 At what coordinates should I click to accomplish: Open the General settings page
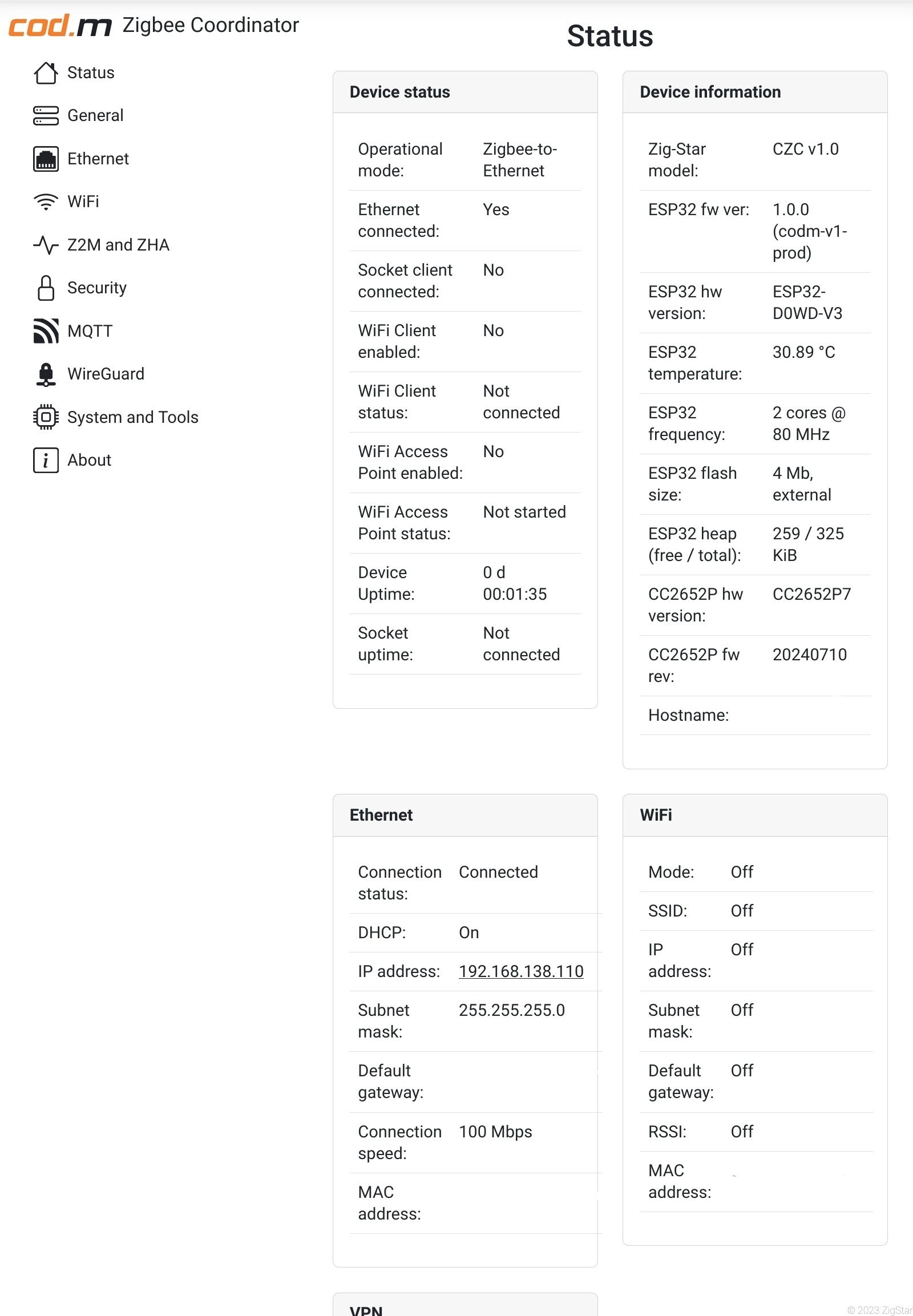click(95, 116)
